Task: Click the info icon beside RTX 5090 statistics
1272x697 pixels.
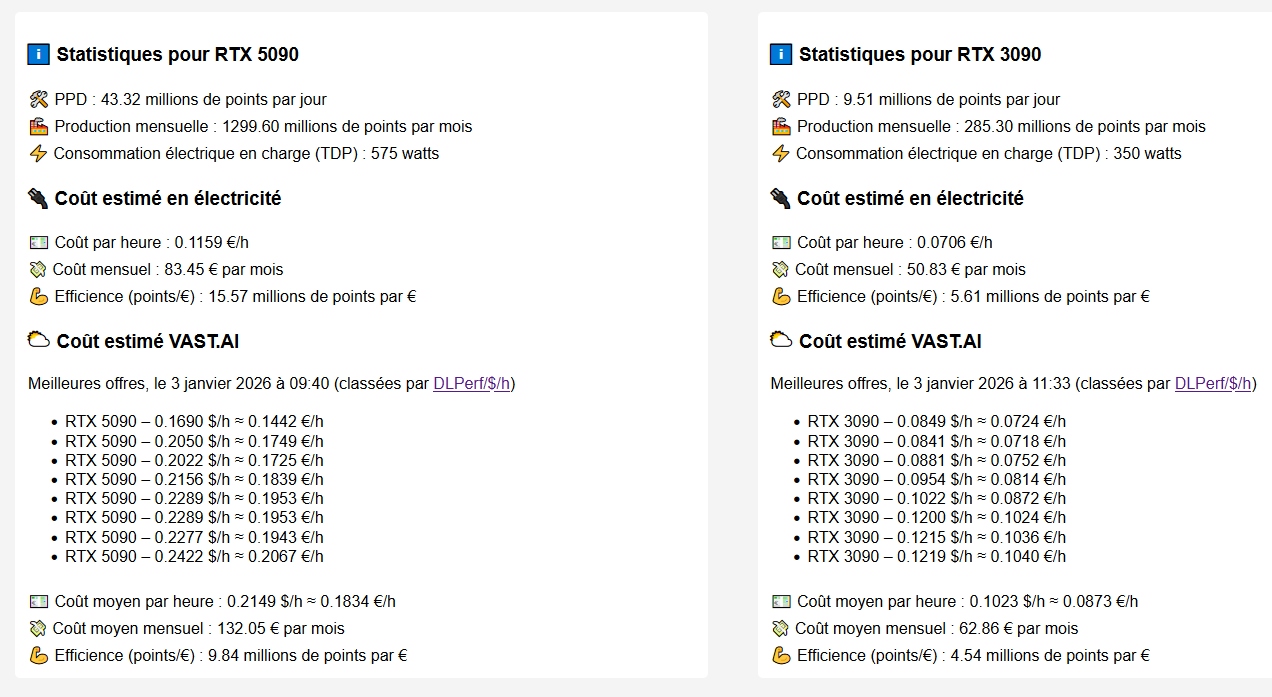Action: click(38, 55)
